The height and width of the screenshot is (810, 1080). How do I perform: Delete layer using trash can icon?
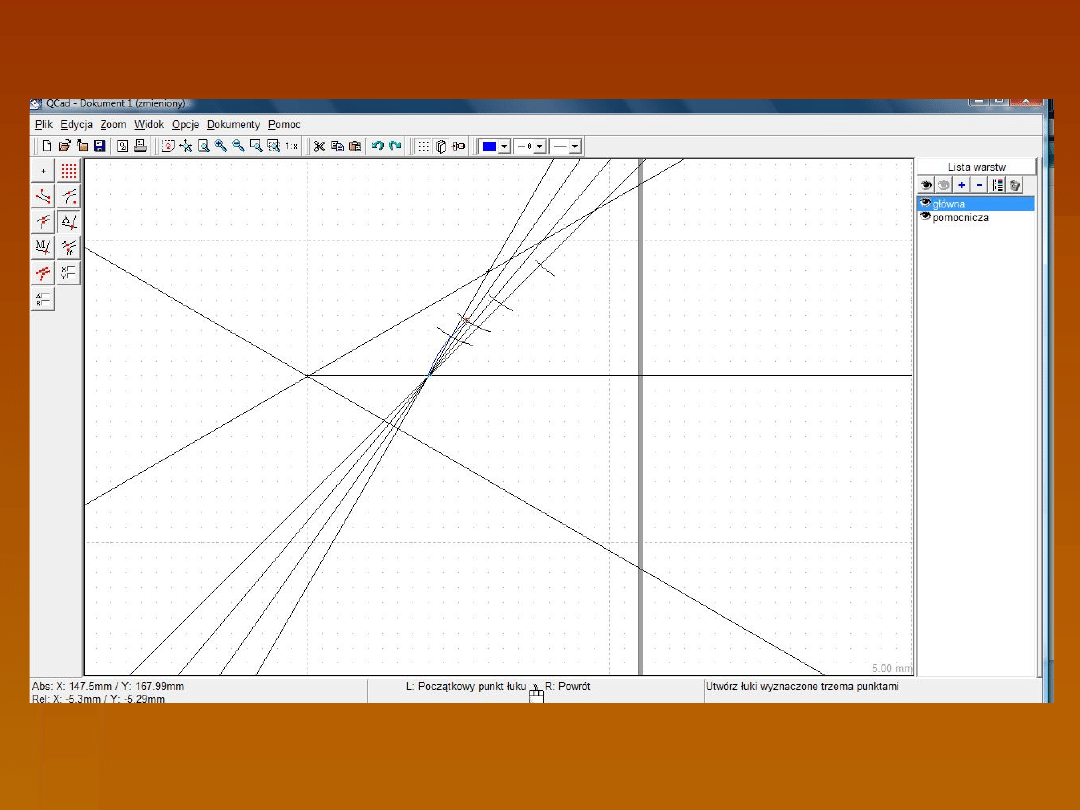(x=1015, y=185)
